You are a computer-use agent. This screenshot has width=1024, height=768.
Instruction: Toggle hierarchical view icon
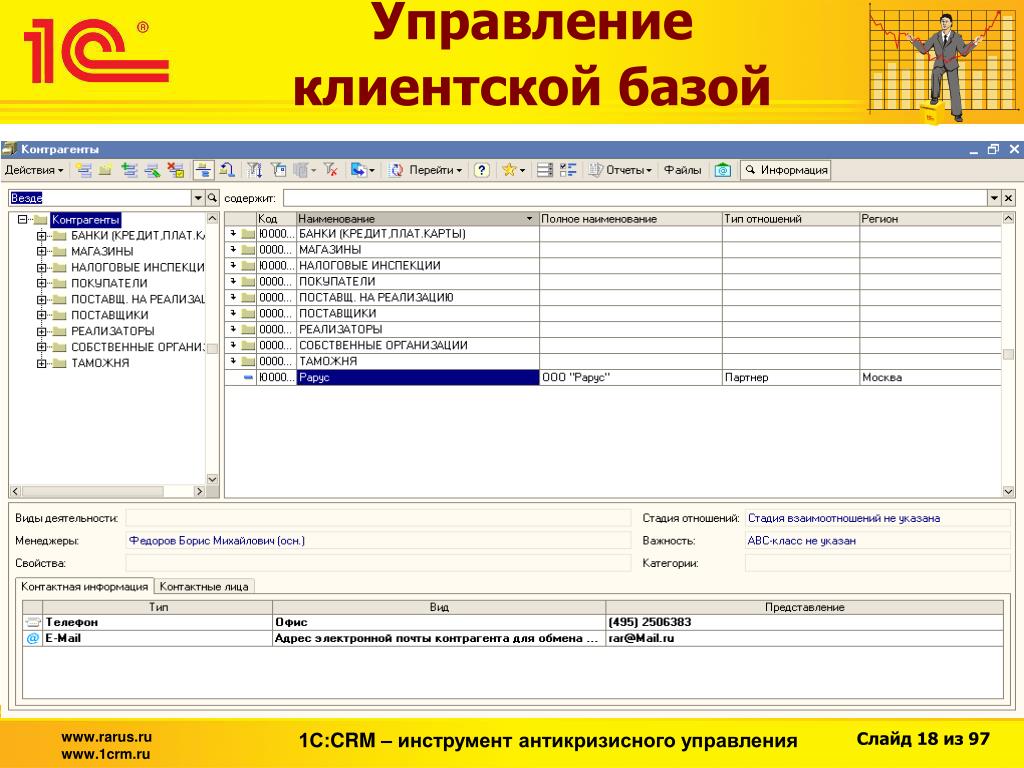(x=204, y=170)
